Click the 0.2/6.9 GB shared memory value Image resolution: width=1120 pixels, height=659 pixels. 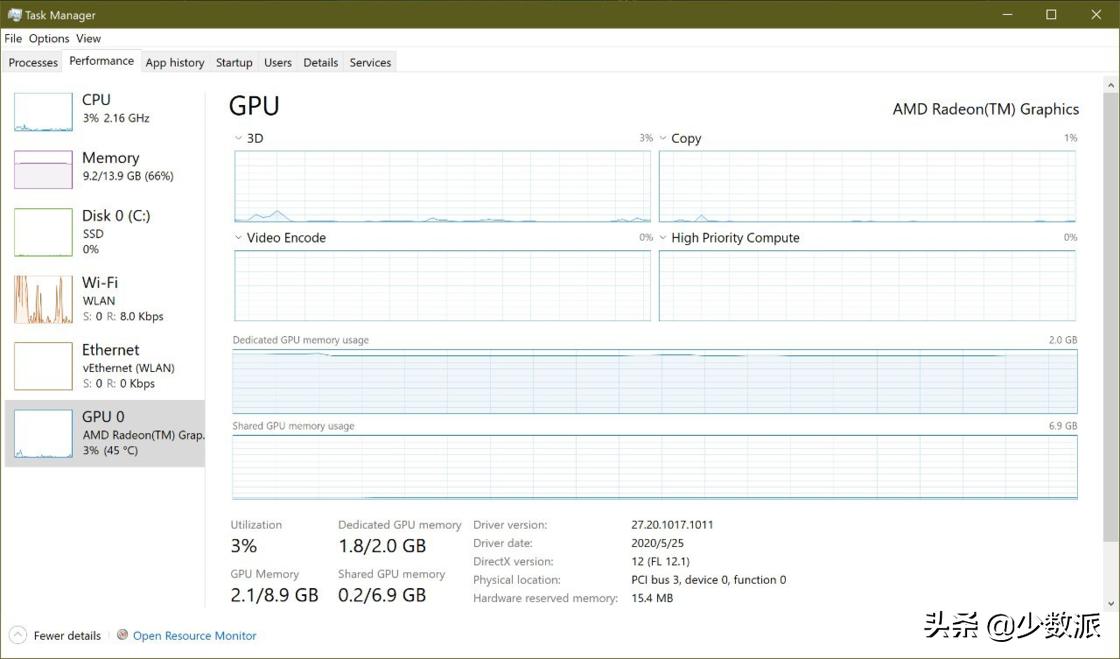click(382, 595)
